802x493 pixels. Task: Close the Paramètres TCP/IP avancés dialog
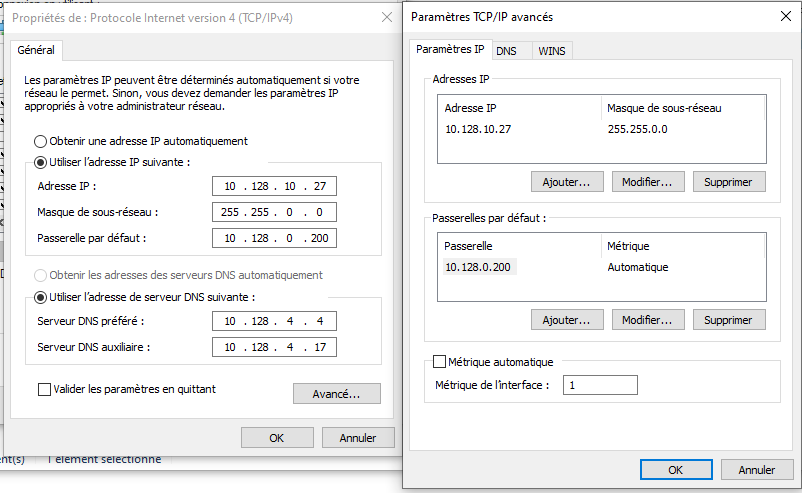780,17
